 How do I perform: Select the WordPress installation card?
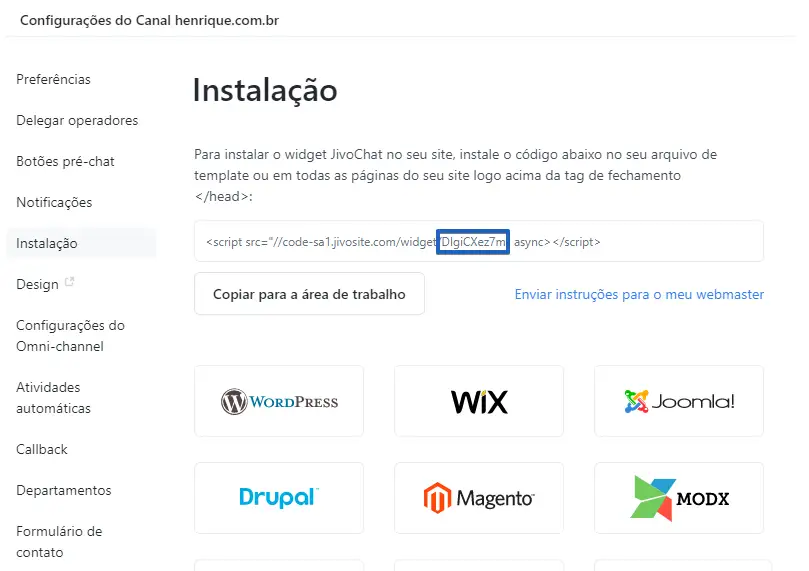coord(279,401)
